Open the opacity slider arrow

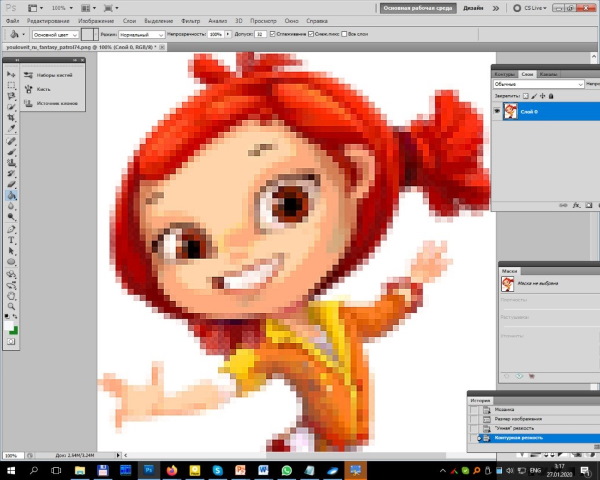pyautogui.click(x=228, y=34)
